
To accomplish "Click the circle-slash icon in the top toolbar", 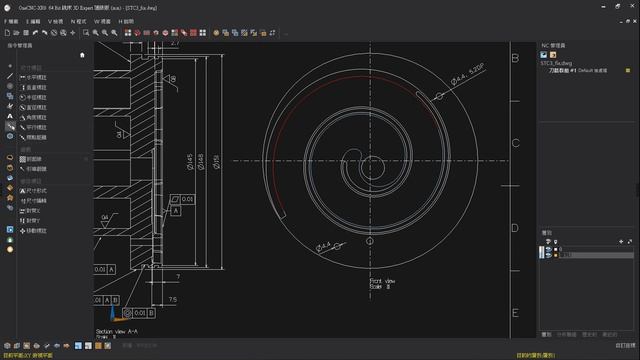I will tap(54, 33).
